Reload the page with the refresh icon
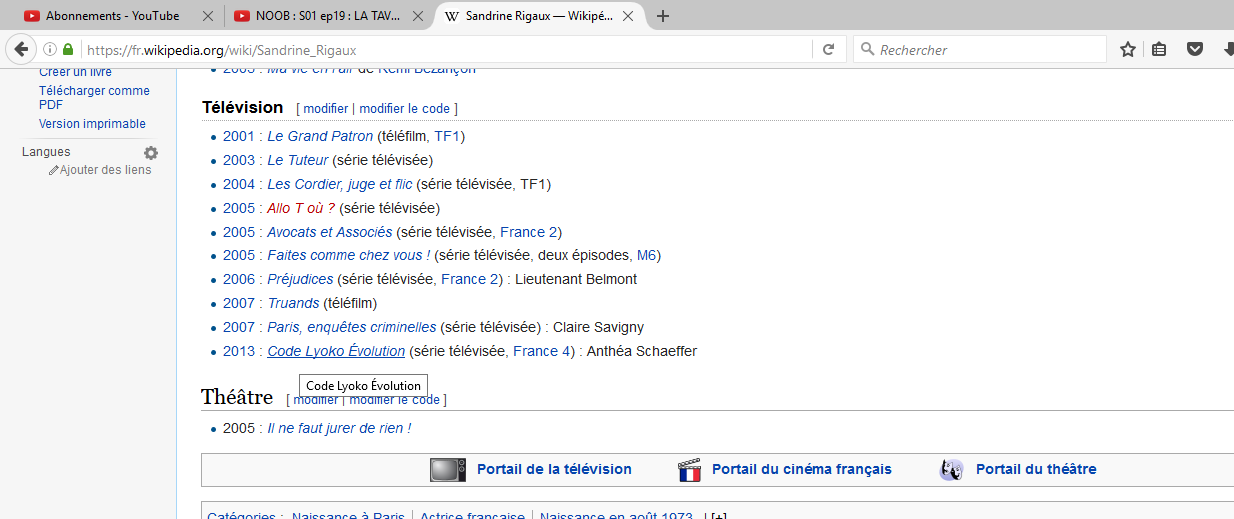Screen dimensions: 1234x519 point(828,49)
